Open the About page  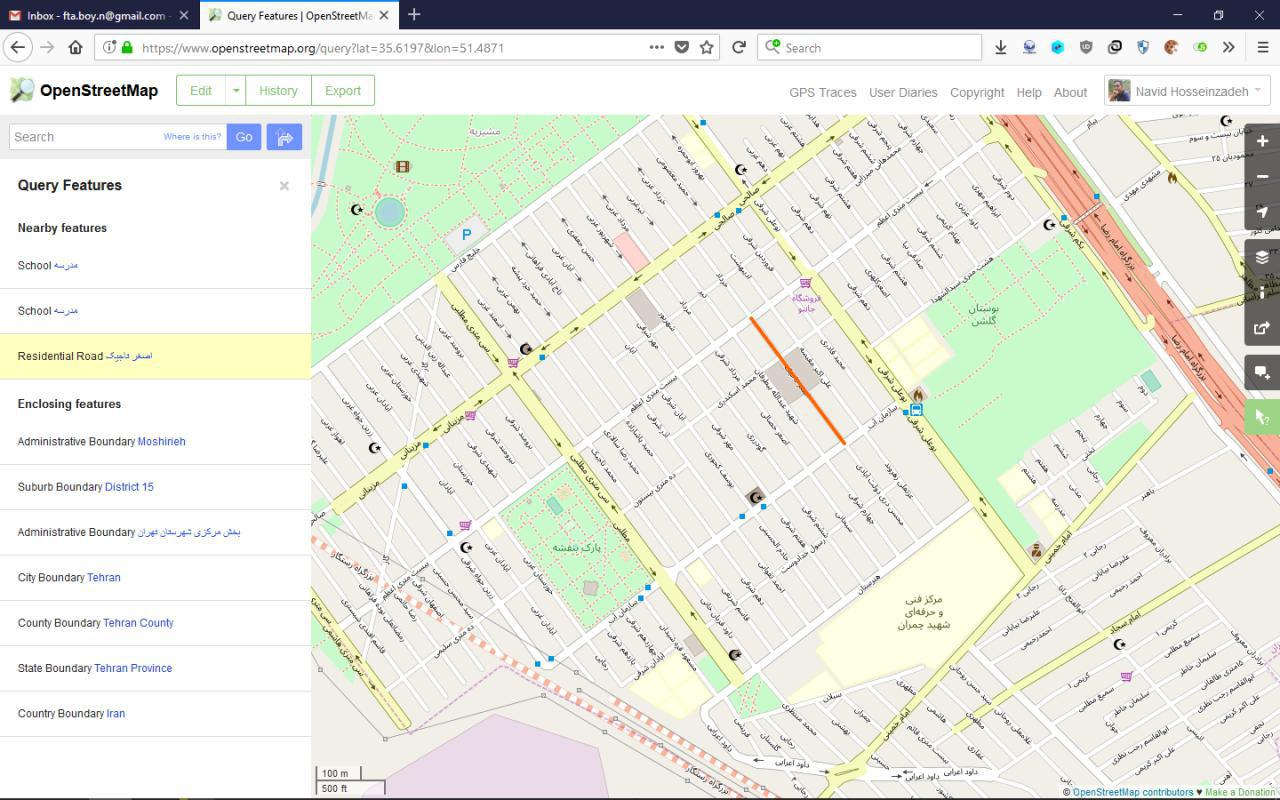tap(1070, 92)
